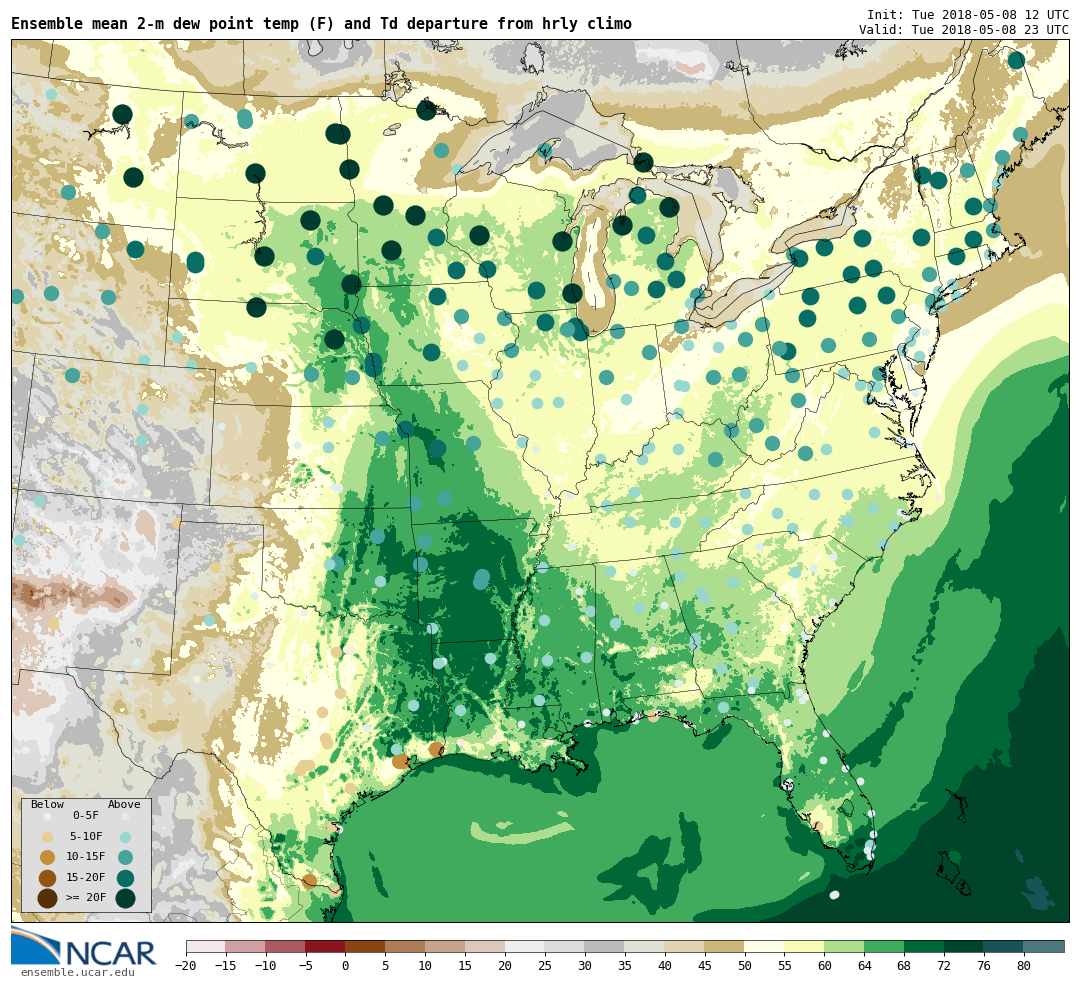This screenshot has width=1080, height=985.
Task: Click the '76' colorbar tick label
Action: 985,966
